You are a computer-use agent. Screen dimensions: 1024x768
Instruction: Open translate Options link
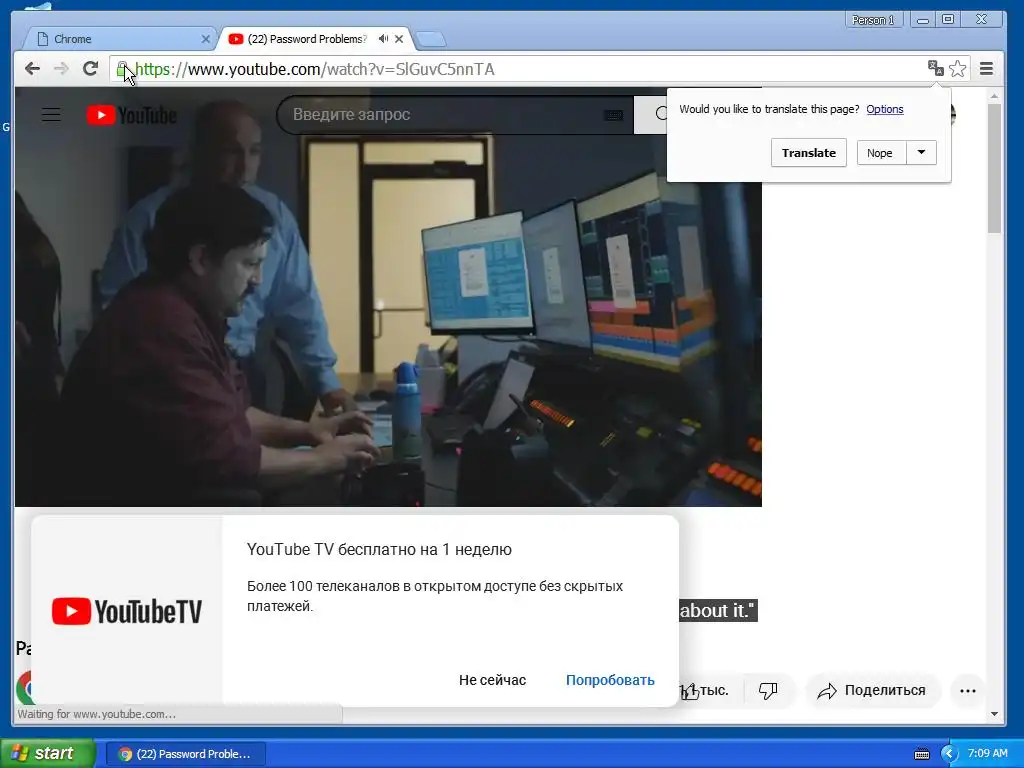(884, 109)
